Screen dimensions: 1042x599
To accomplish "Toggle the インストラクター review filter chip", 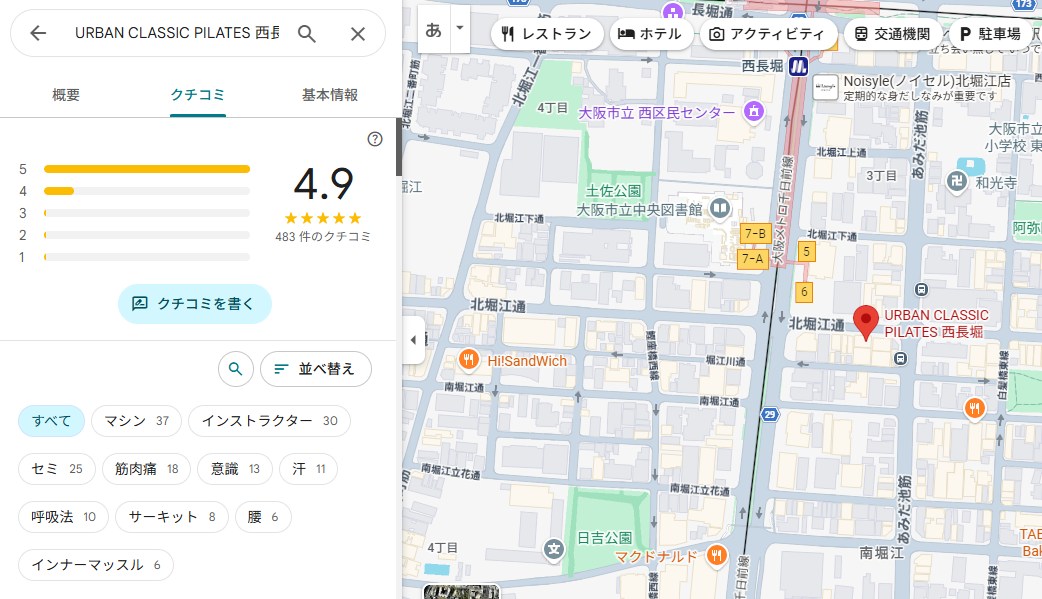I will tap(269, 421).
